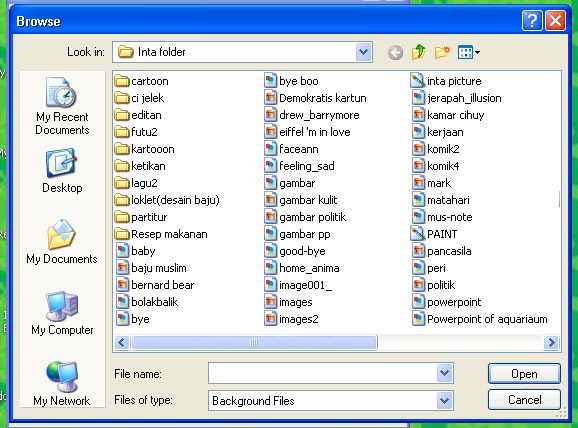Expand the Look in folder dropdown
Viewport: 578px width, 428px height.
(x=363, y=52)
